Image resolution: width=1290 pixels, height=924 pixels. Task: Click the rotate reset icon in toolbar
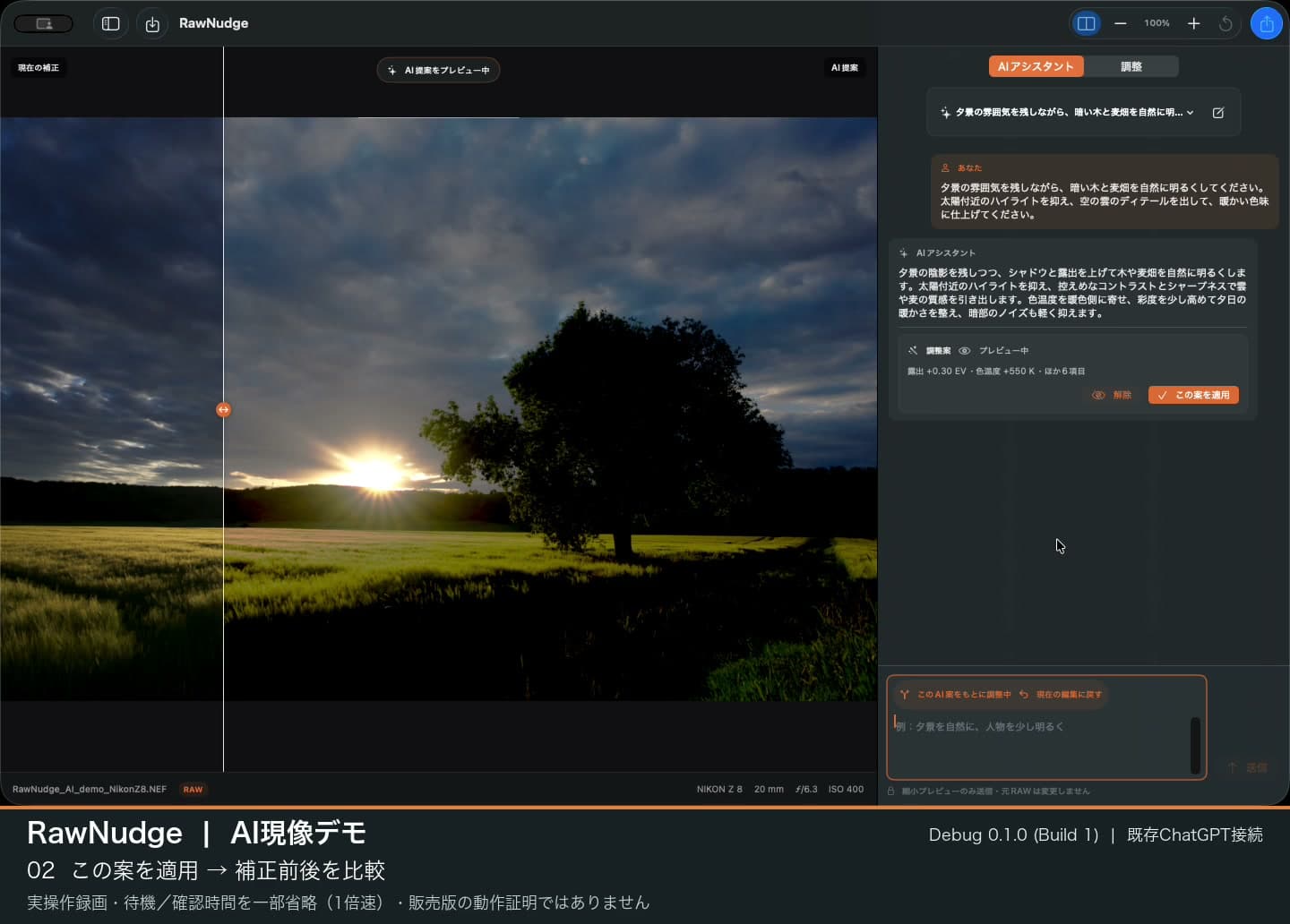(x=1225, y=23)
